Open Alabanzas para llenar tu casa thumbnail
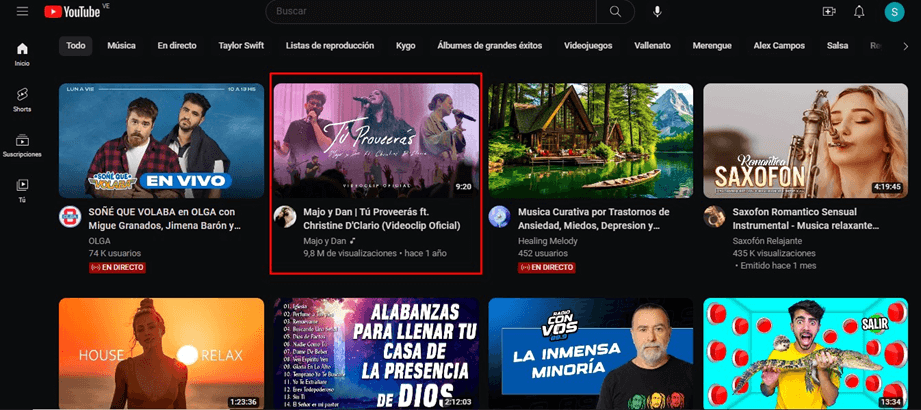Image resolution: width=921 pixels, height=410 pixels. pos(377,354)
